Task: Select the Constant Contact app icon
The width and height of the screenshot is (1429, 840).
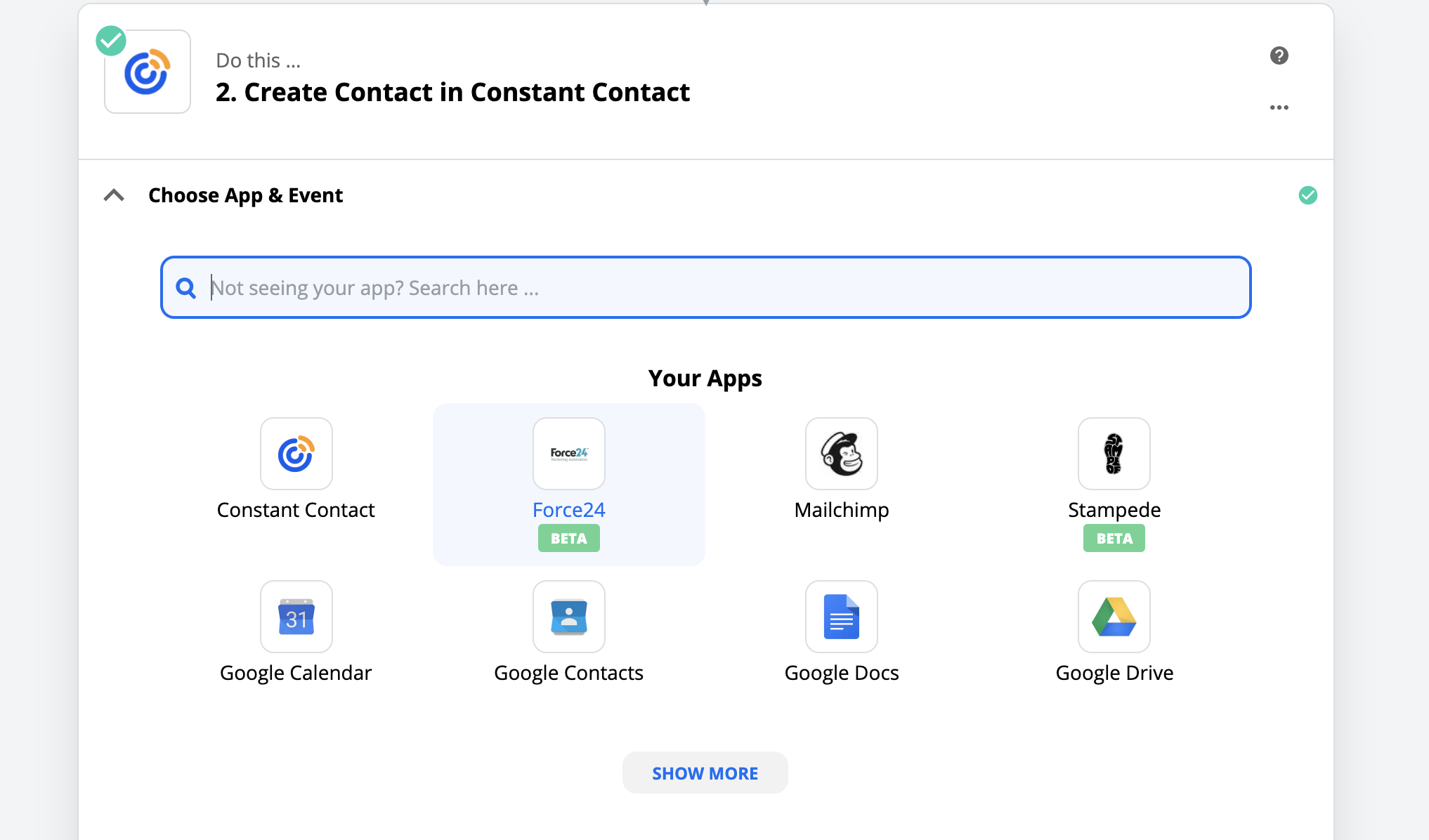Action: 296,454
